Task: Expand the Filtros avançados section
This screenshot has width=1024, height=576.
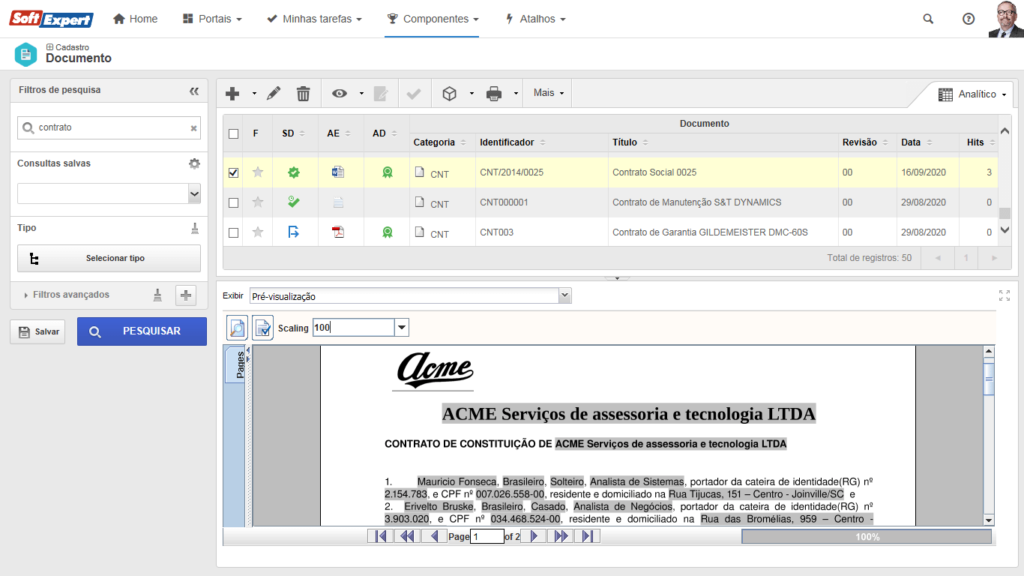Action: tap(70, 295)
